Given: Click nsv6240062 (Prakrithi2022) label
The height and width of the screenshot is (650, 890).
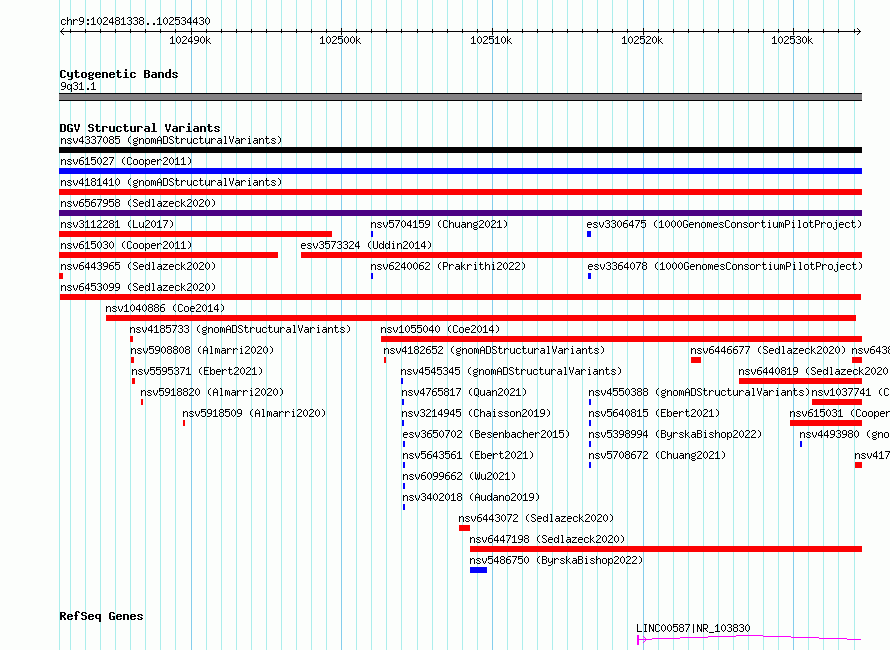Looking at the screenshot, I should click(448, 266).
